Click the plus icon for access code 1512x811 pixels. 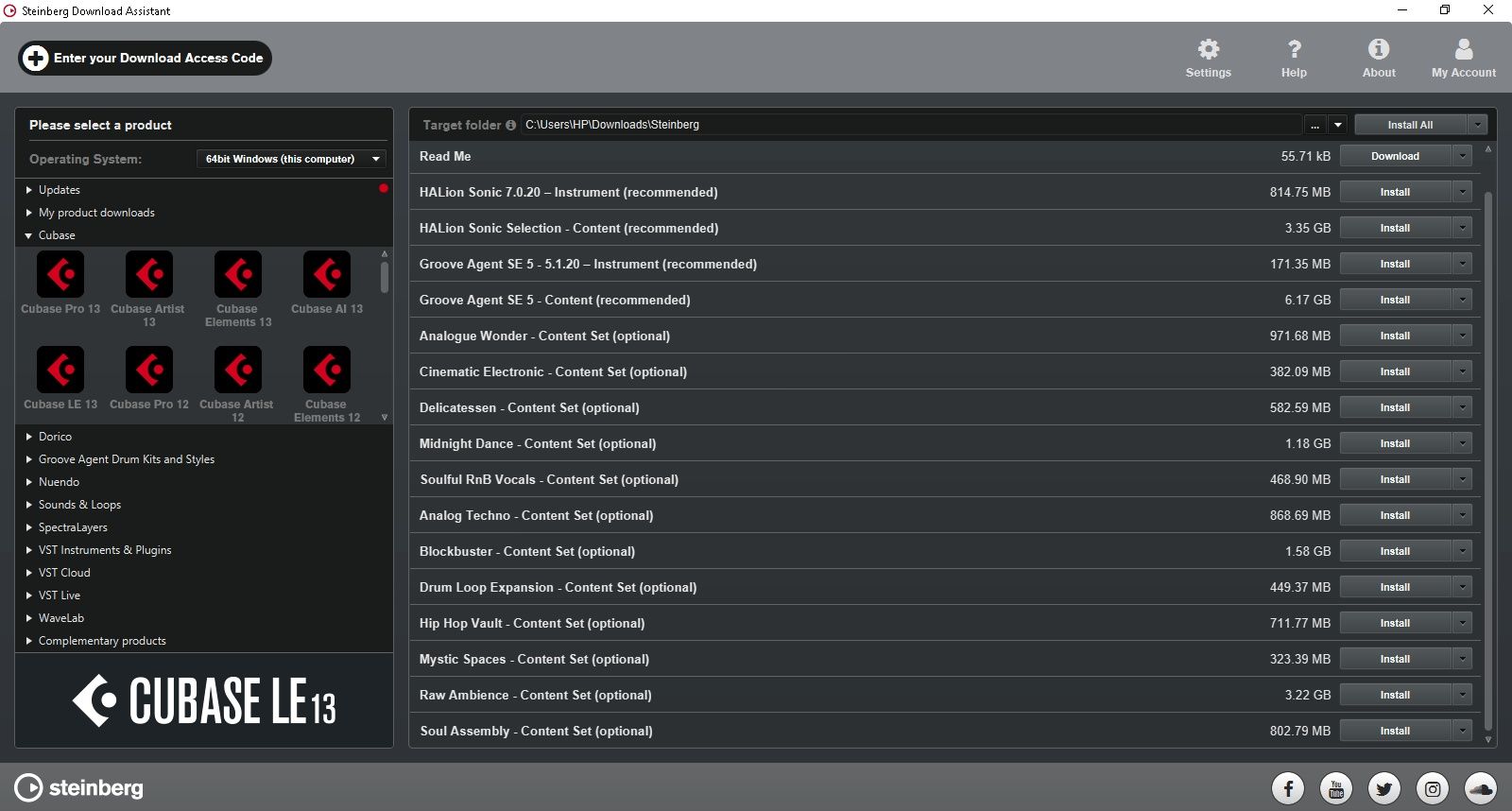[x=35, y=58]
